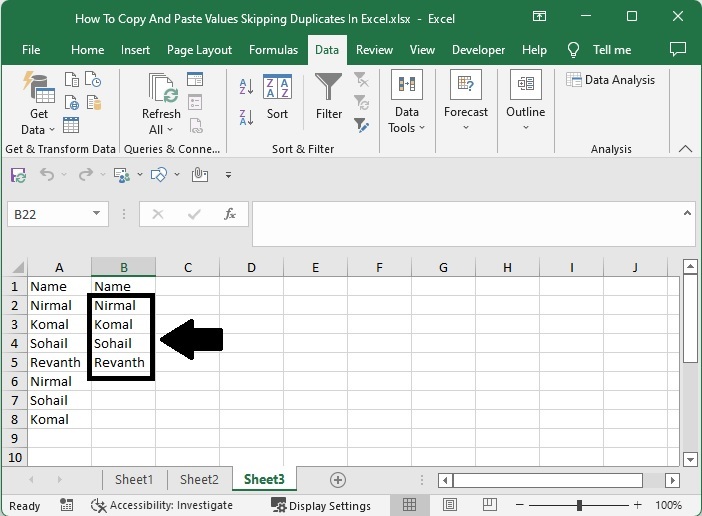Open the Review tab
This screenshot has height=516, width=702.
click(374, 50)
